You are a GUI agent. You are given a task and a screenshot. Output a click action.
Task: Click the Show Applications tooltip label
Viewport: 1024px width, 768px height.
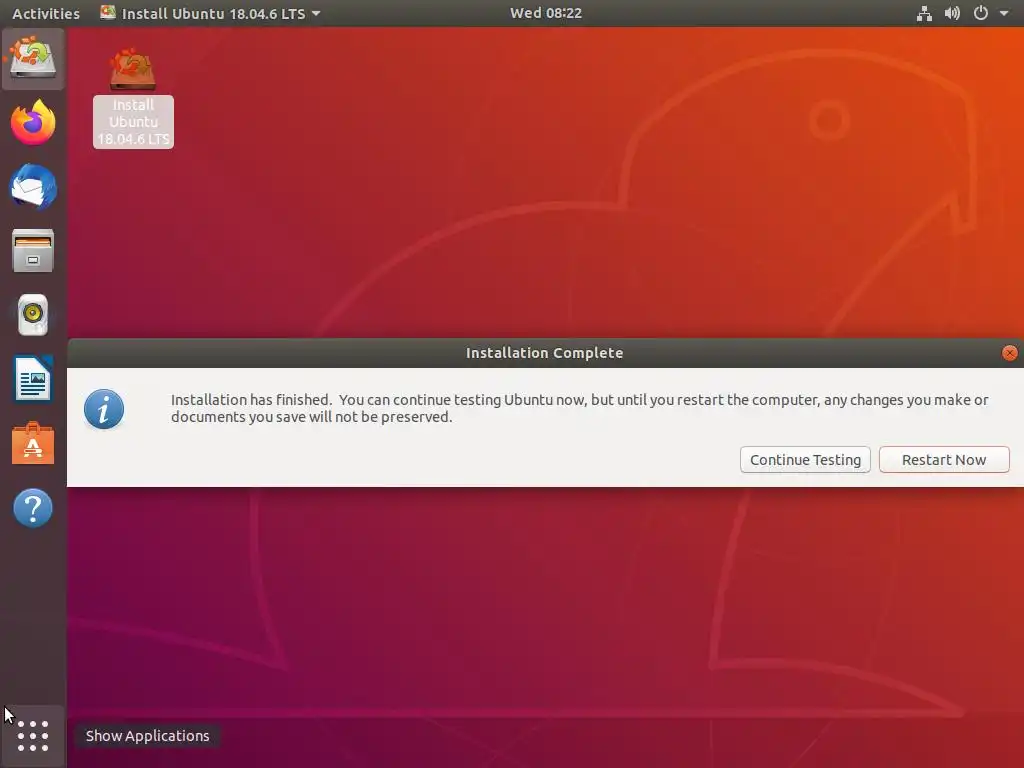tap(148, 736)
